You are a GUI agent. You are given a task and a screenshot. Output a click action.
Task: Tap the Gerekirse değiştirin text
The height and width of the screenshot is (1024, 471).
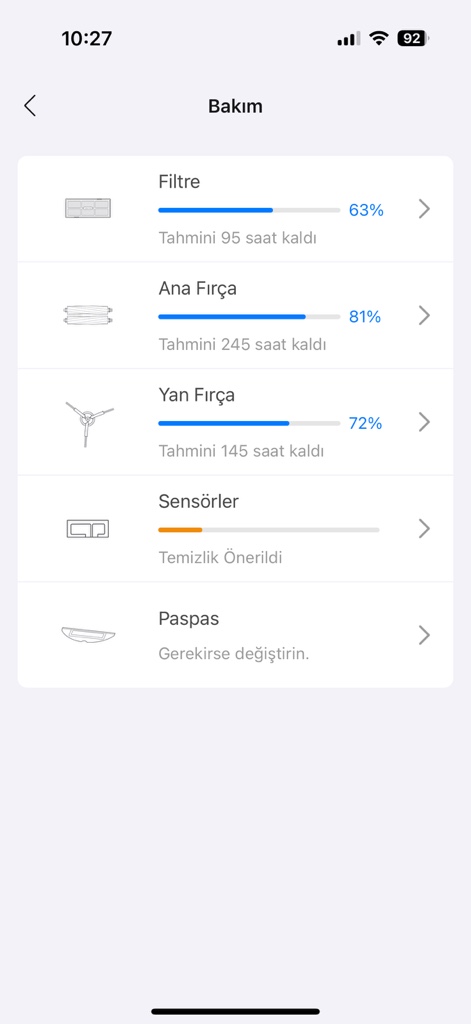pos(234,654)
